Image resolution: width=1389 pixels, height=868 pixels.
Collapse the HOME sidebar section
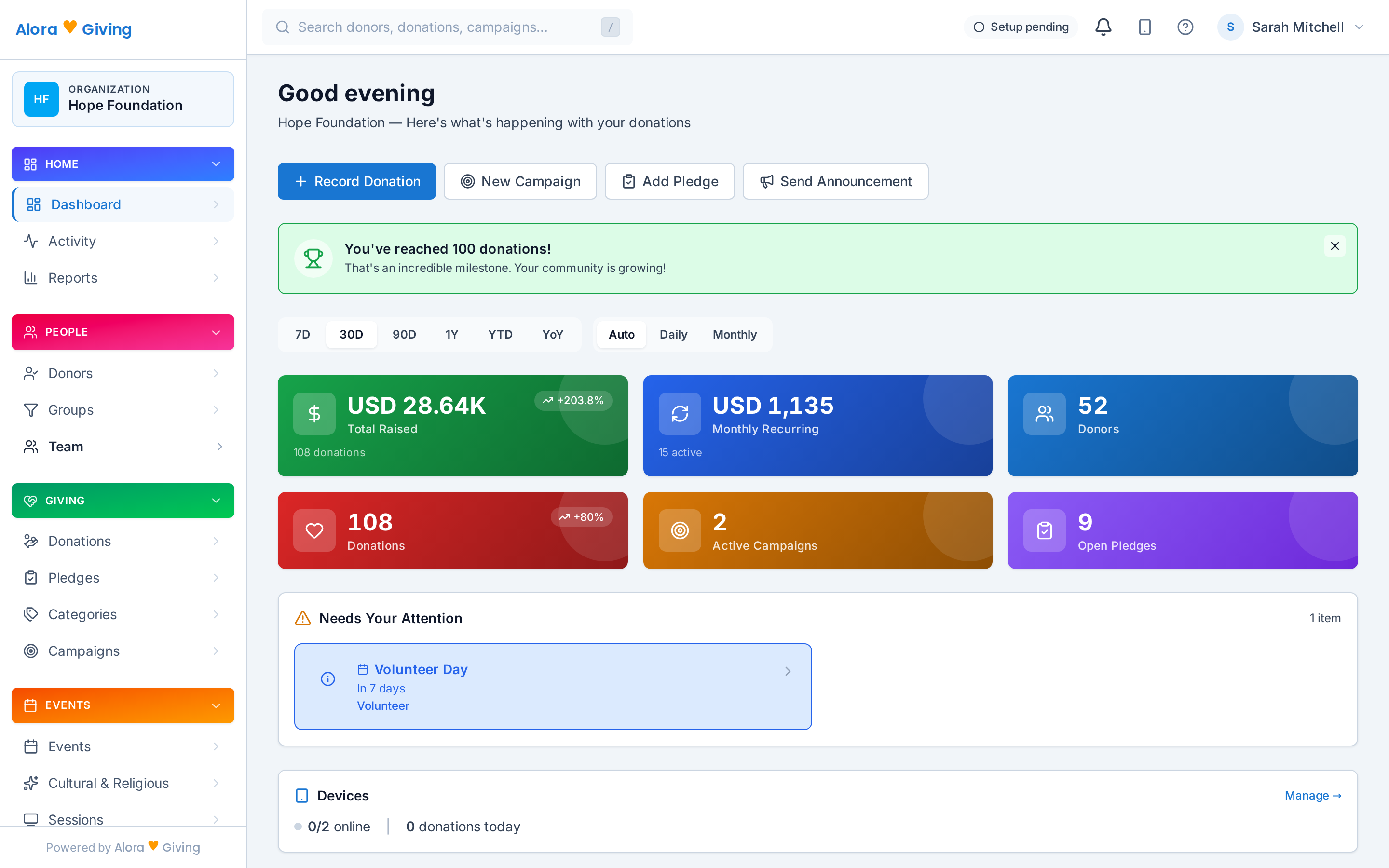pos(123,164)
